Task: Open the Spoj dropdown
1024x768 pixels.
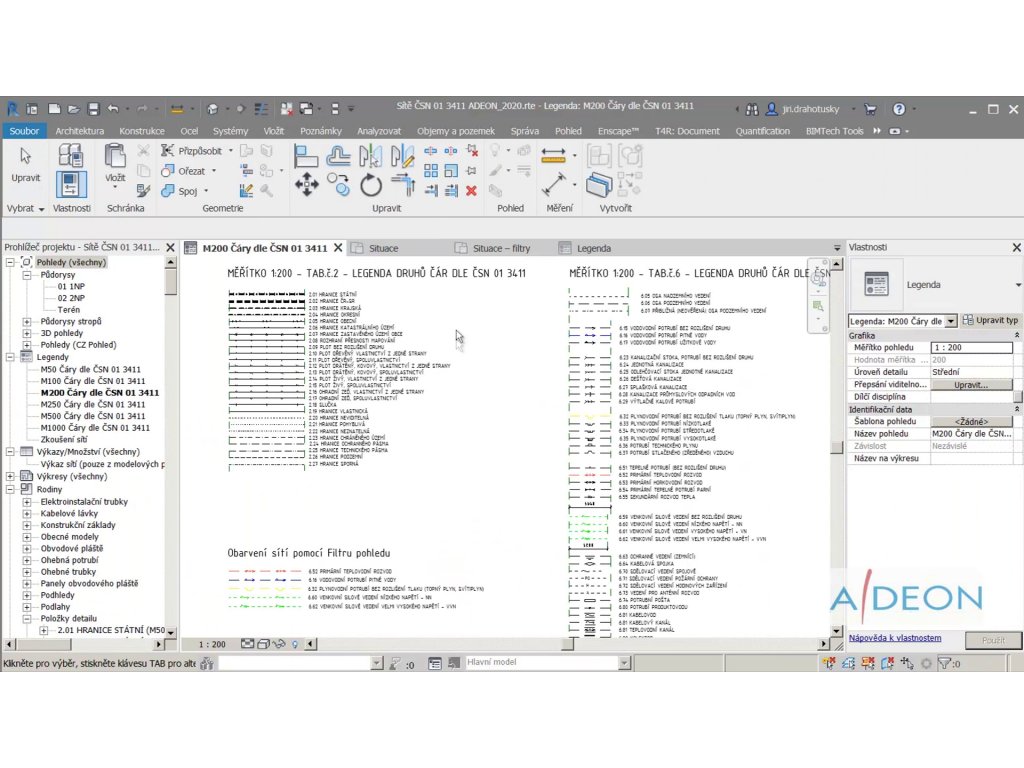Action: [x=206, y=191]
